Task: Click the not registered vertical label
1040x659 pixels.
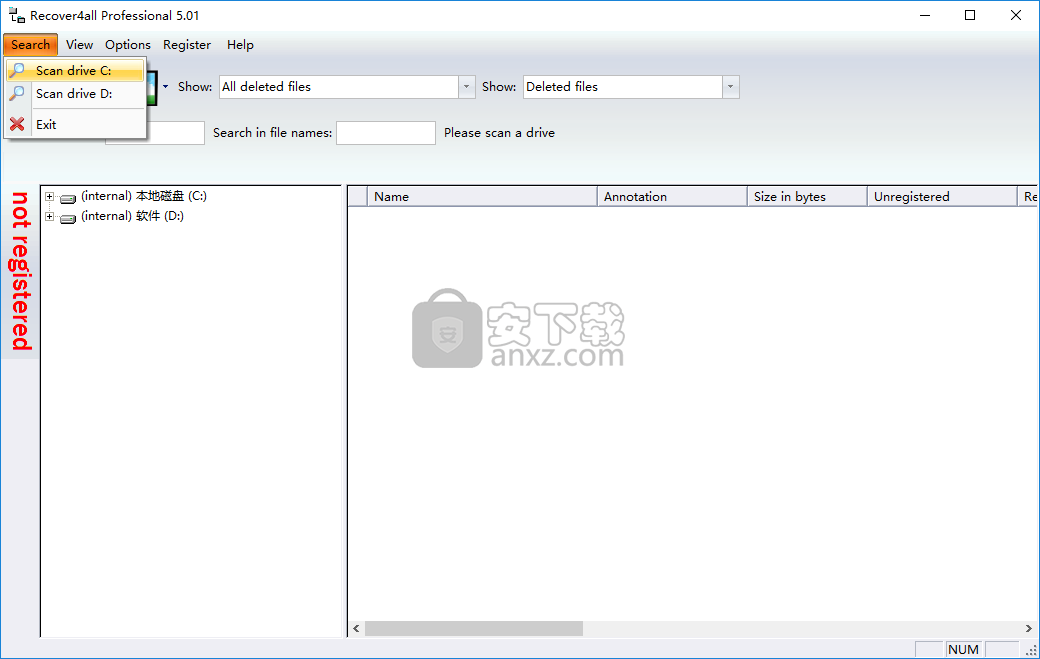Action: click(x=21, y=271)
